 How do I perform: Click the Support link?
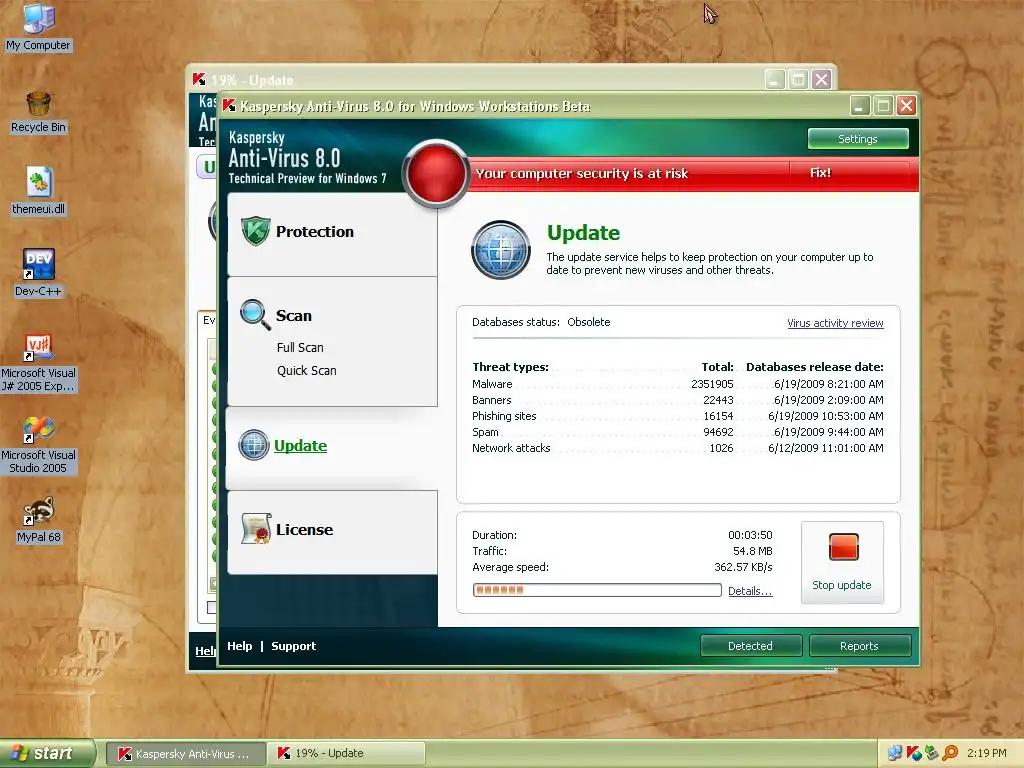tap(293, 646)
